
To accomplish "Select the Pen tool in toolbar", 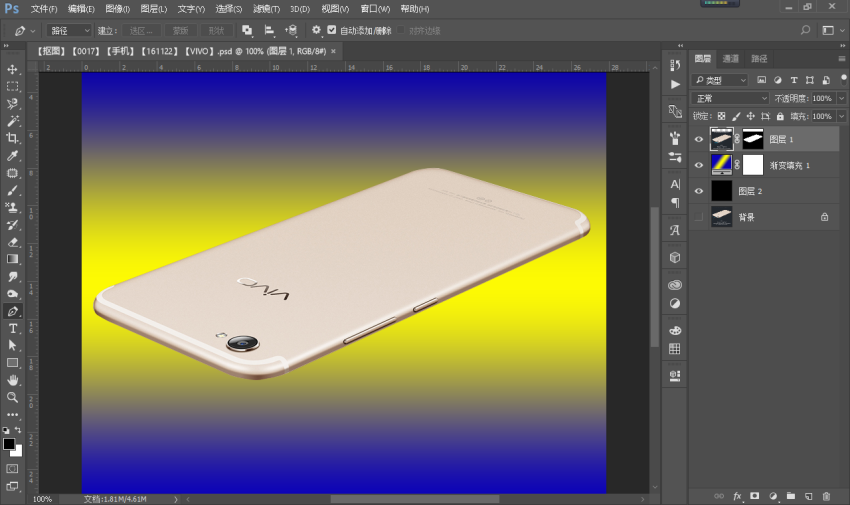I will (12, 311).
